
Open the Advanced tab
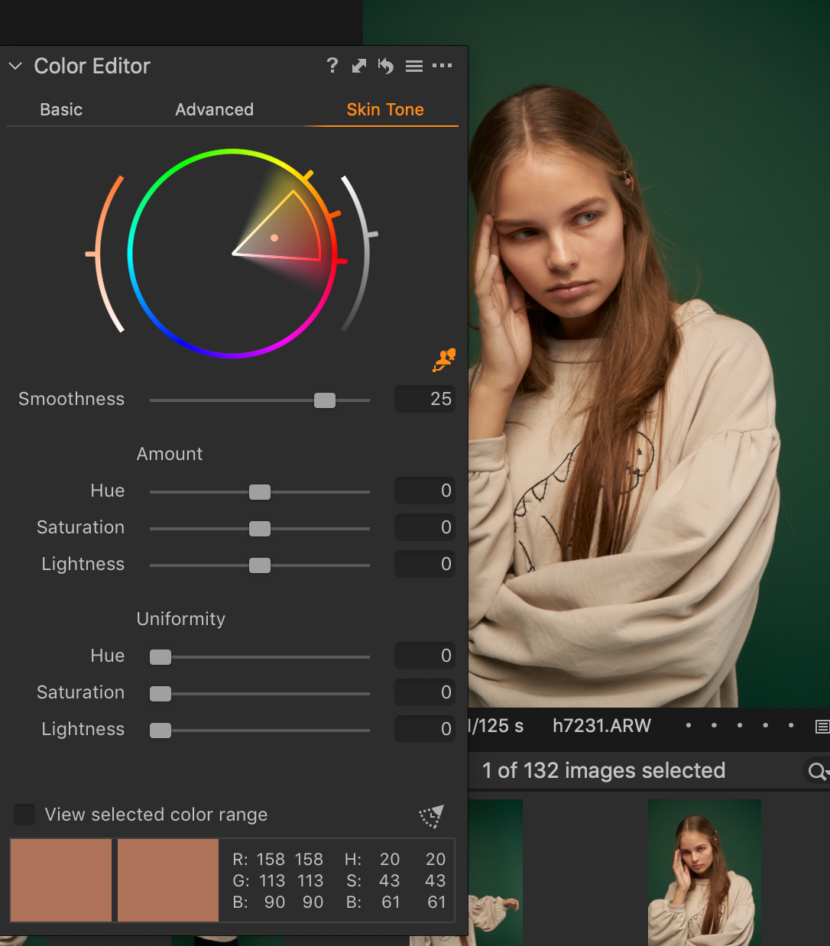click(214, 109)
